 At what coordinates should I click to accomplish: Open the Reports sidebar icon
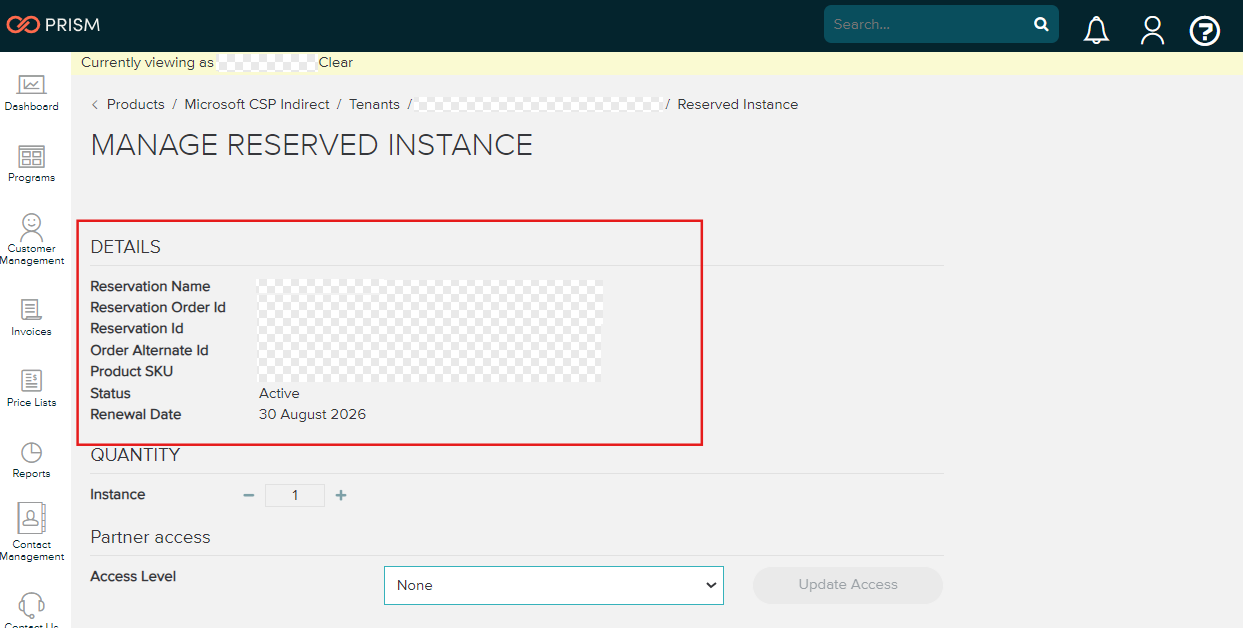click(32, 459)
